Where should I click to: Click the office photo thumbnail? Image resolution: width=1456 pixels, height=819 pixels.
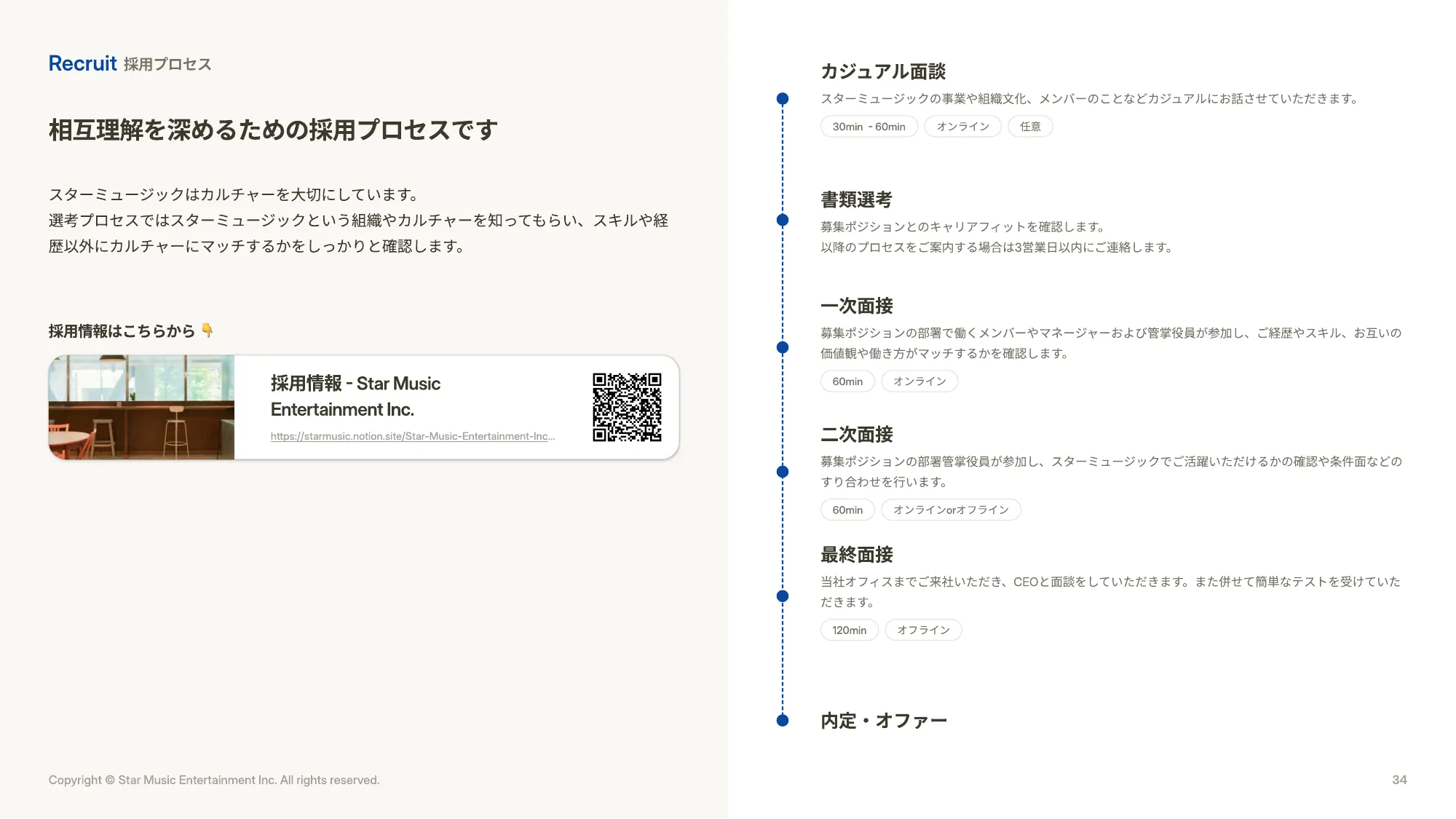coord(141,407)
